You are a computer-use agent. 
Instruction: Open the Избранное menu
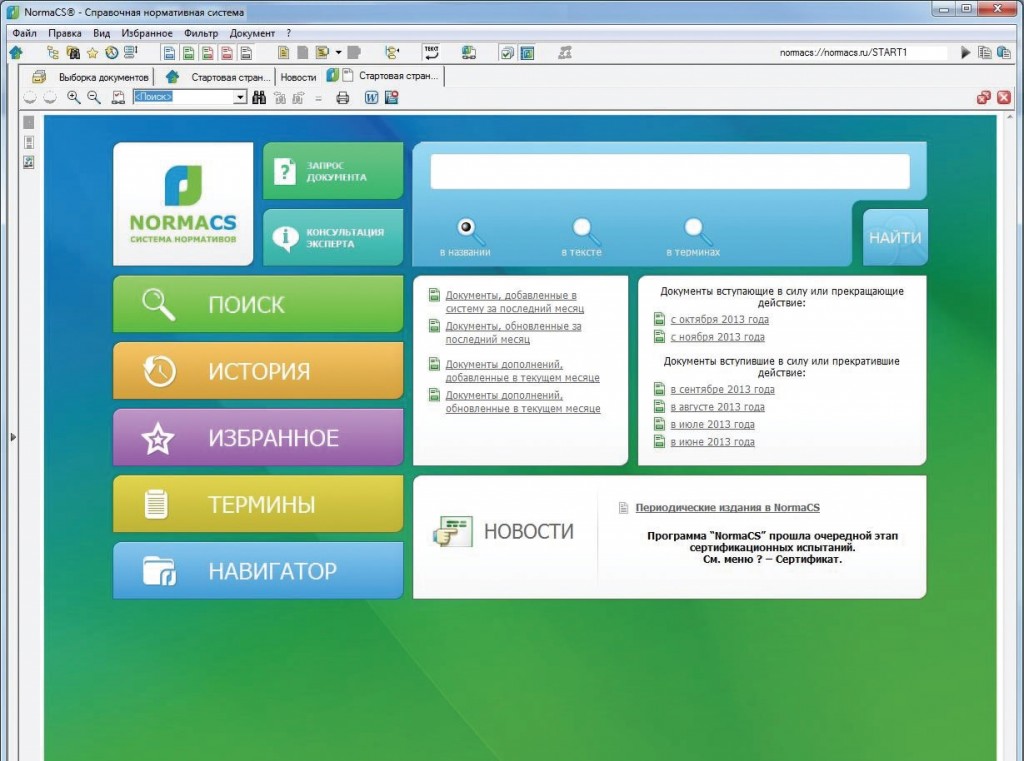(147, 33)
